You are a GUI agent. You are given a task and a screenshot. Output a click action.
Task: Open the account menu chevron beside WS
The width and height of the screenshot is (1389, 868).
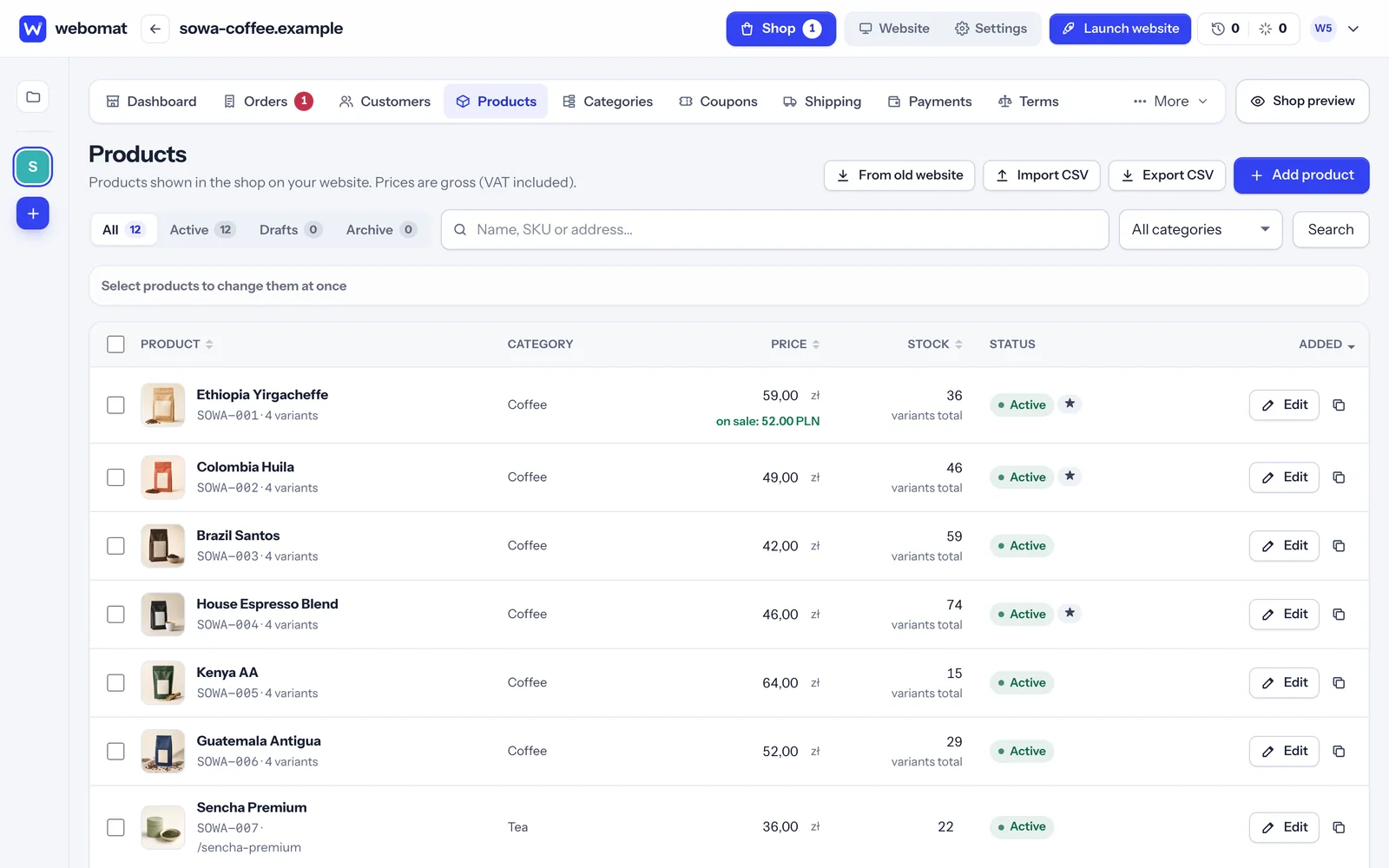[1353, 29]
